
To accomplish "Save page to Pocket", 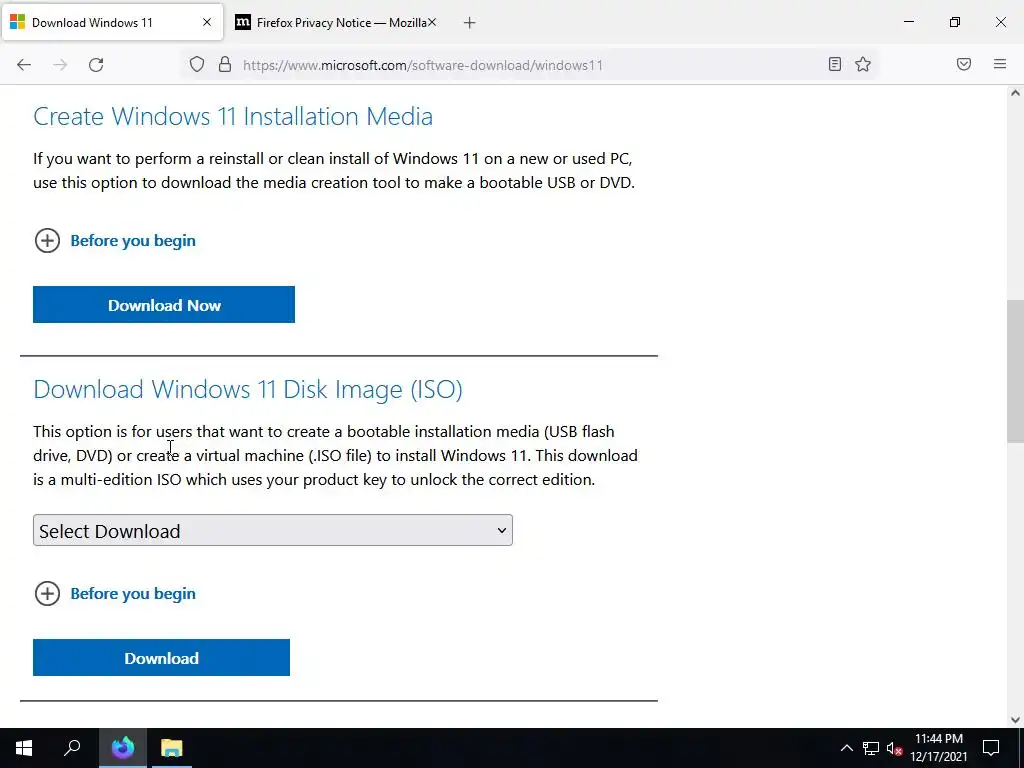I will (x=964, y=64).
